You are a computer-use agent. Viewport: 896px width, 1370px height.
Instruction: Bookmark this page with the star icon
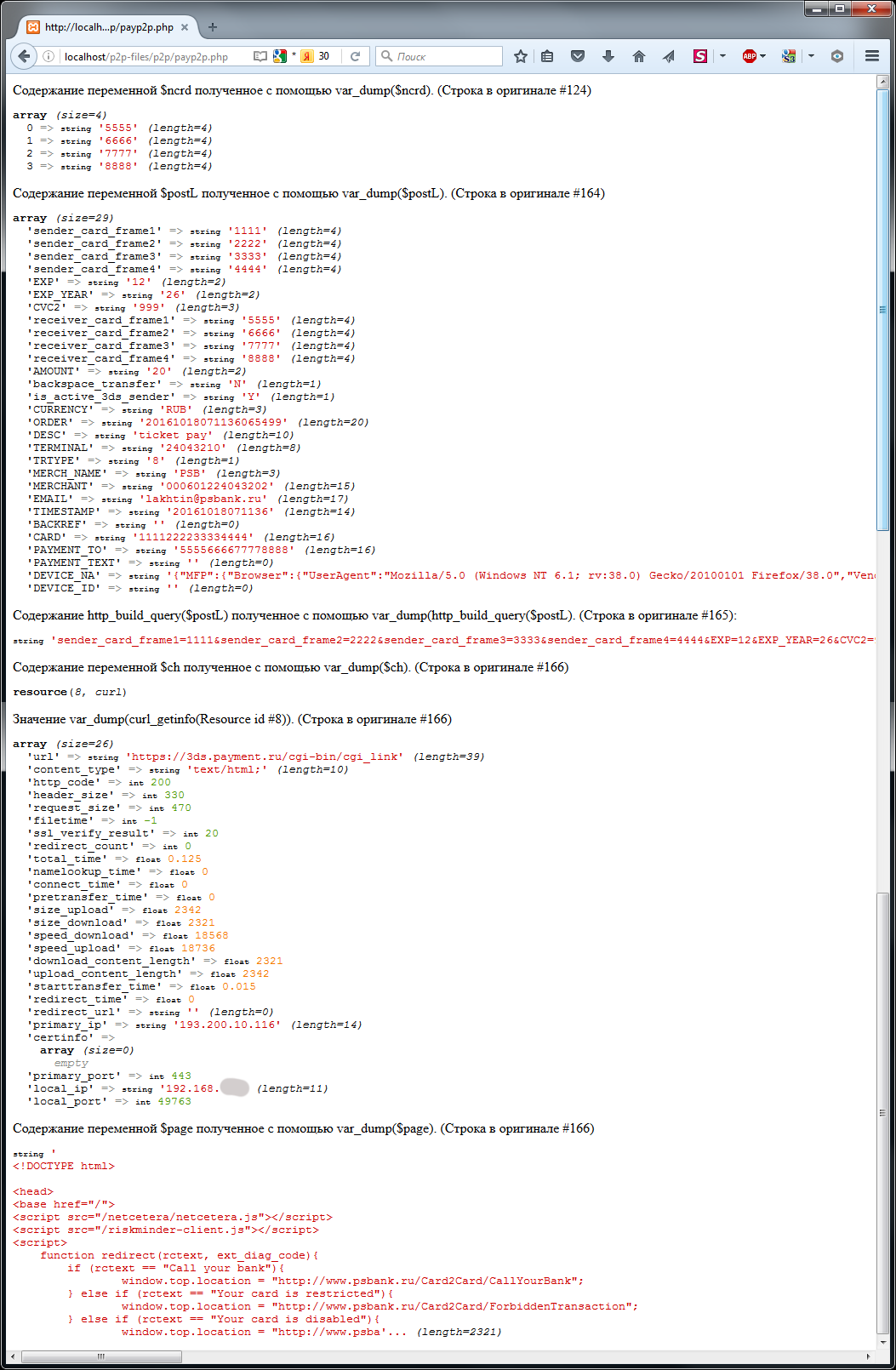click(x=521, y=56)
